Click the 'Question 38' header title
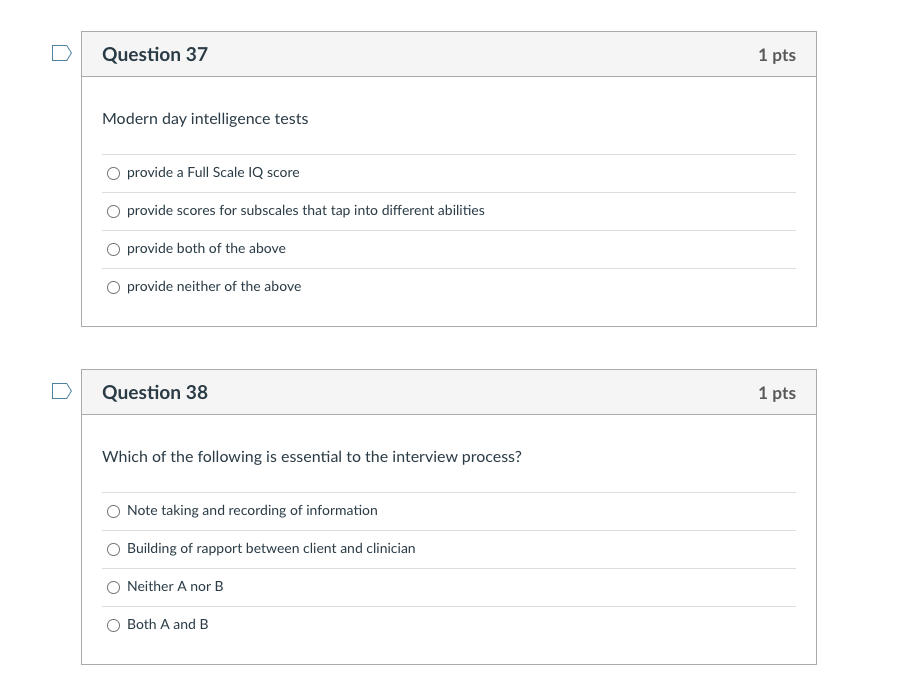The image size is (898, 692). (154, 392)
